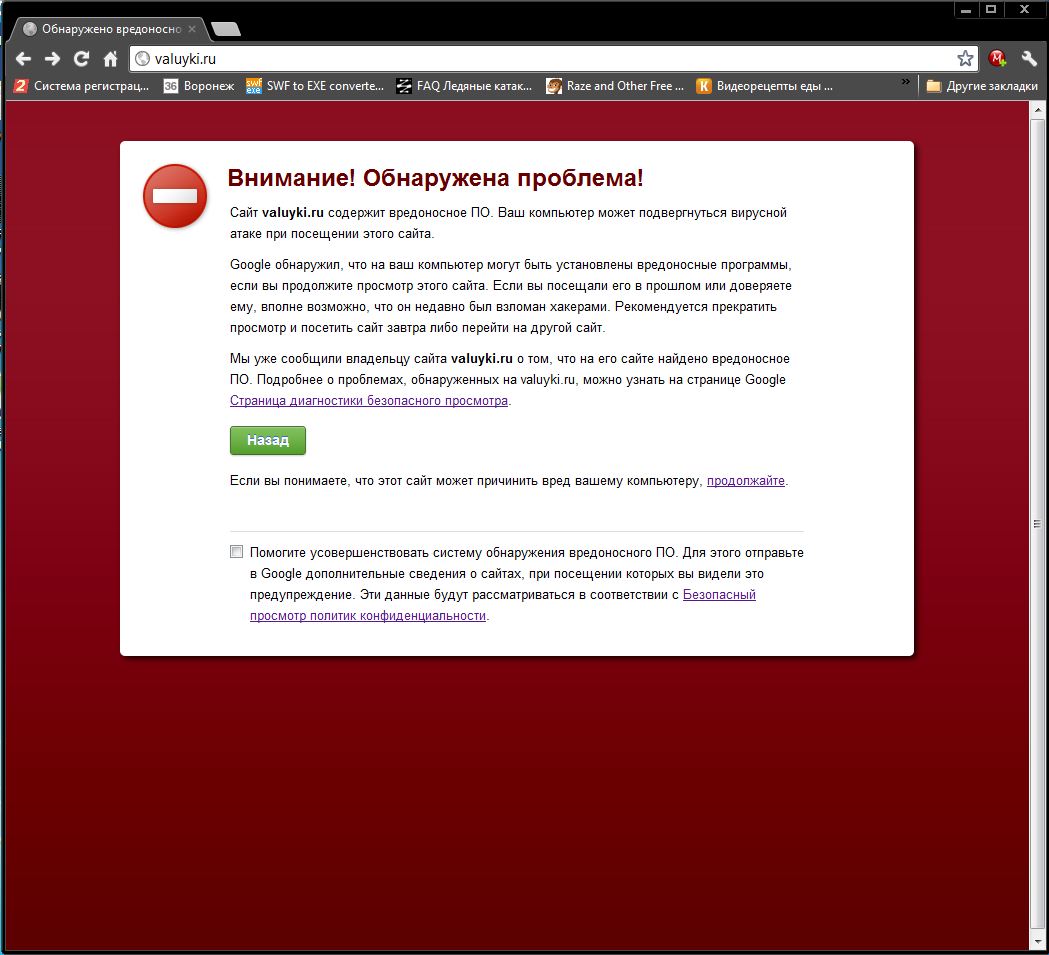Open the Воронеж bookmark
The height and width of the screenshot is (955, 1049).
point(199,86)
